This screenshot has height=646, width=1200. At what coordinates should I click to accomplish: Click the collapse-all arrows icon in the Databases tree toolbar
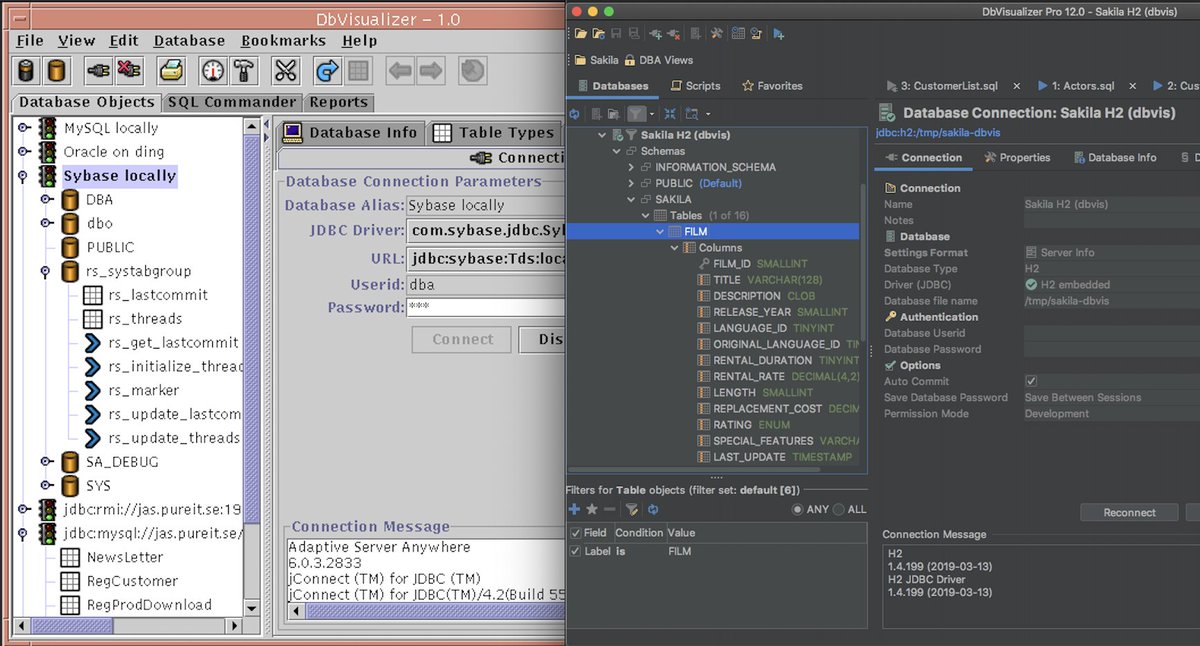coord(670,114)
